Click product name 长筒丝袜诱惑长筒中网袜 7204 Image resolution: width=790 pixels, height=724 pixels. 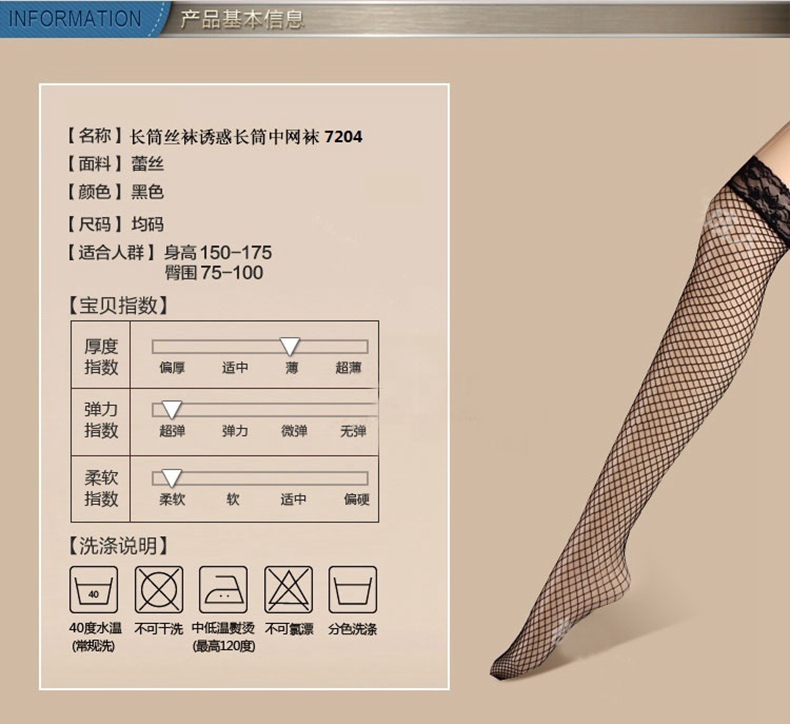246,137
